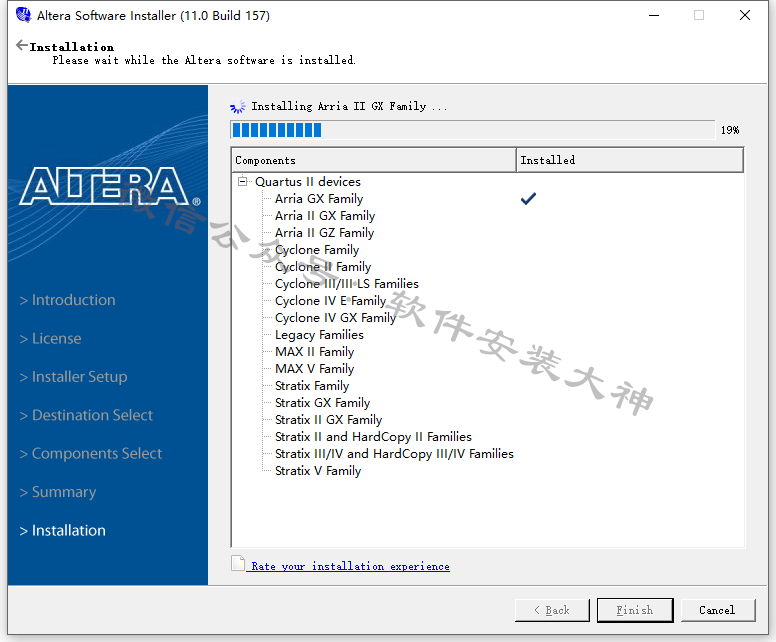Select MAX V Family row

coord(315,369)
